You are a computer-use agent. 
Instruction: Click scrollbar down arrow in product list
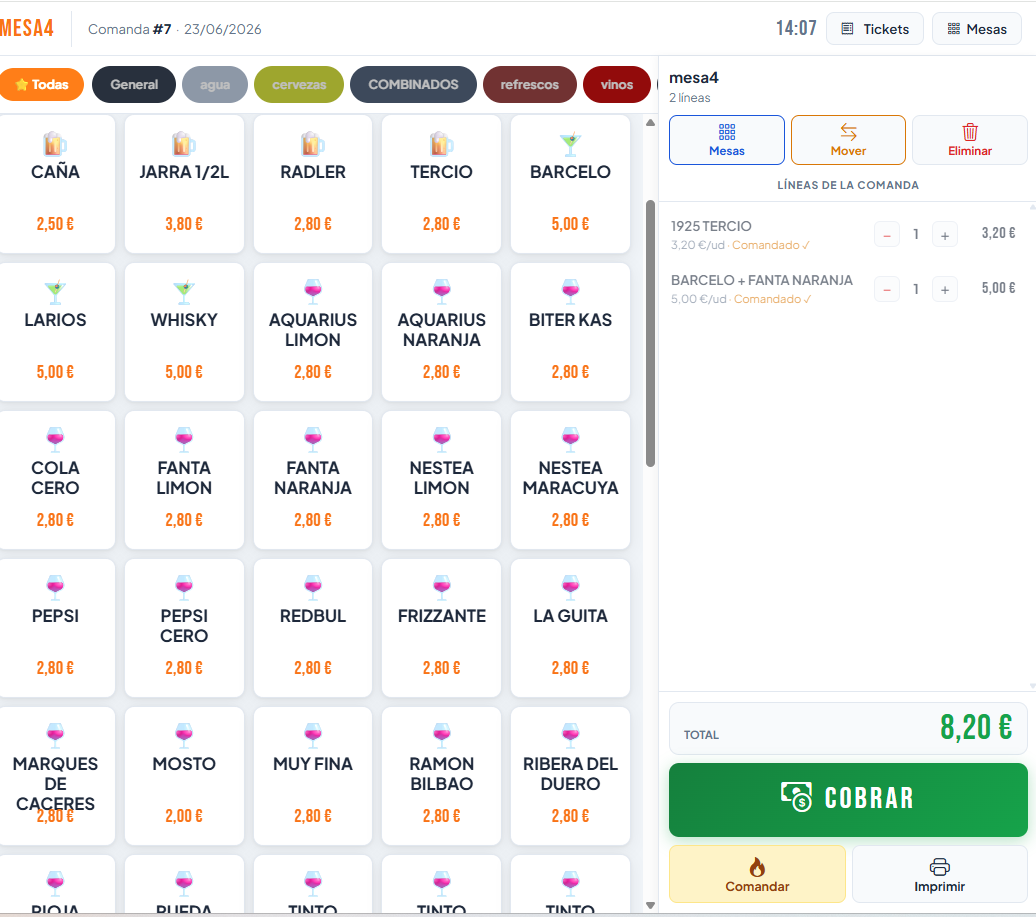point(650,905)
